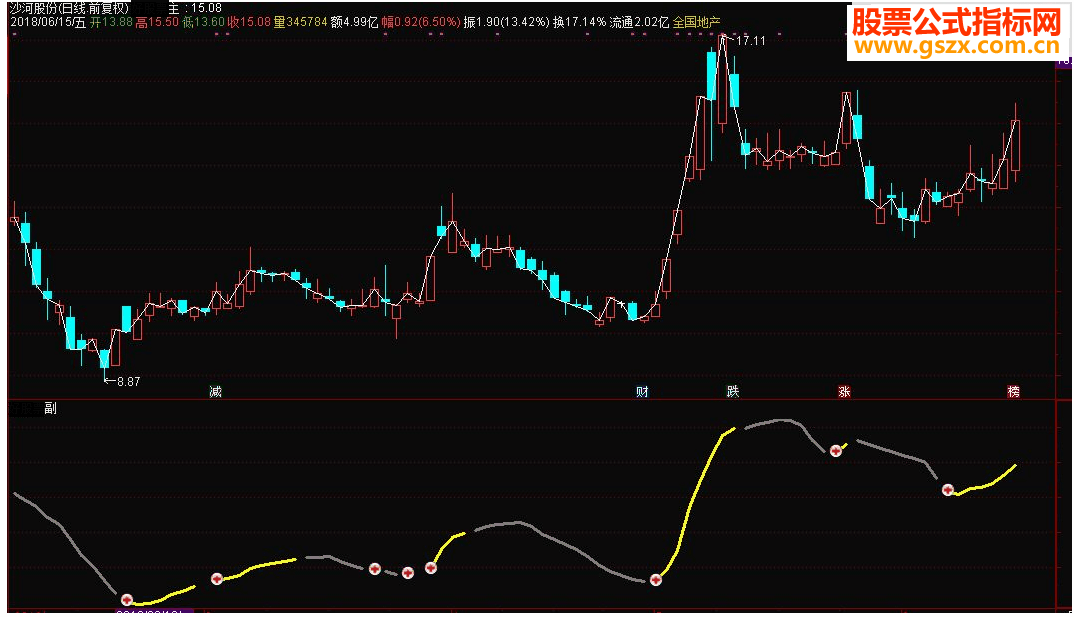Click the stock title 沙河股份(日线 前复权)

[69, 8]
